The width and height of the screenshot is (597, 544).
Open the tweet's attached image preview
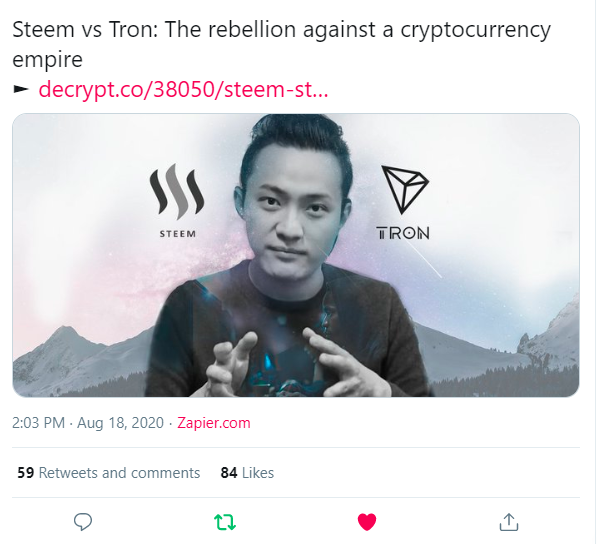point(296,255)
